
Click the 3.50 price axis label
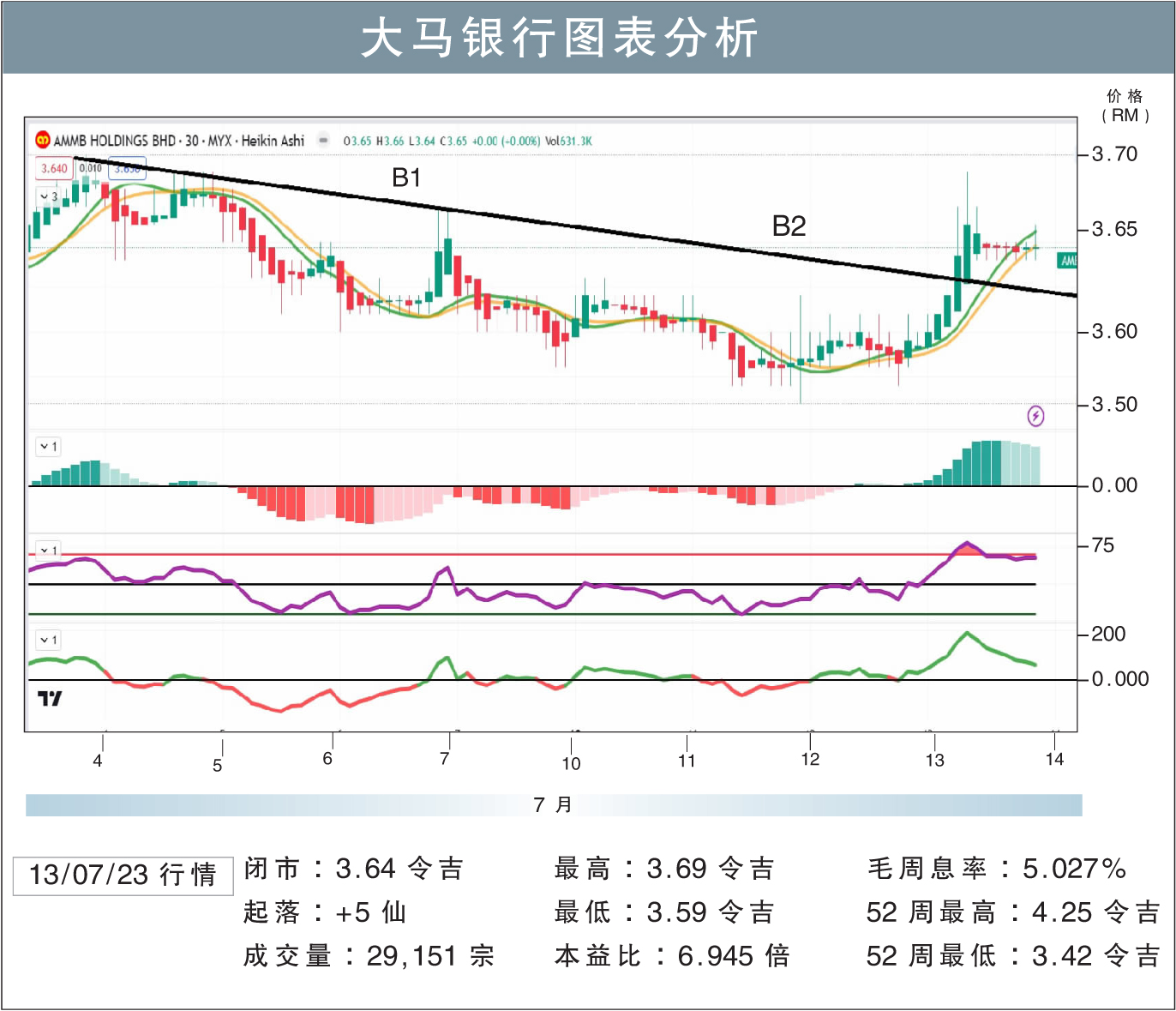(x=1114, y=404)
